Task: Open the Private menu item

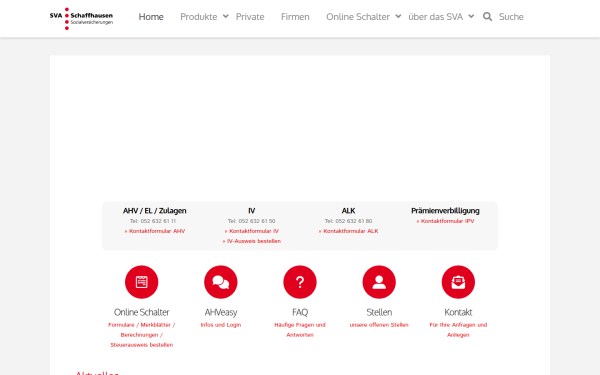Action: tap(250, 17)
